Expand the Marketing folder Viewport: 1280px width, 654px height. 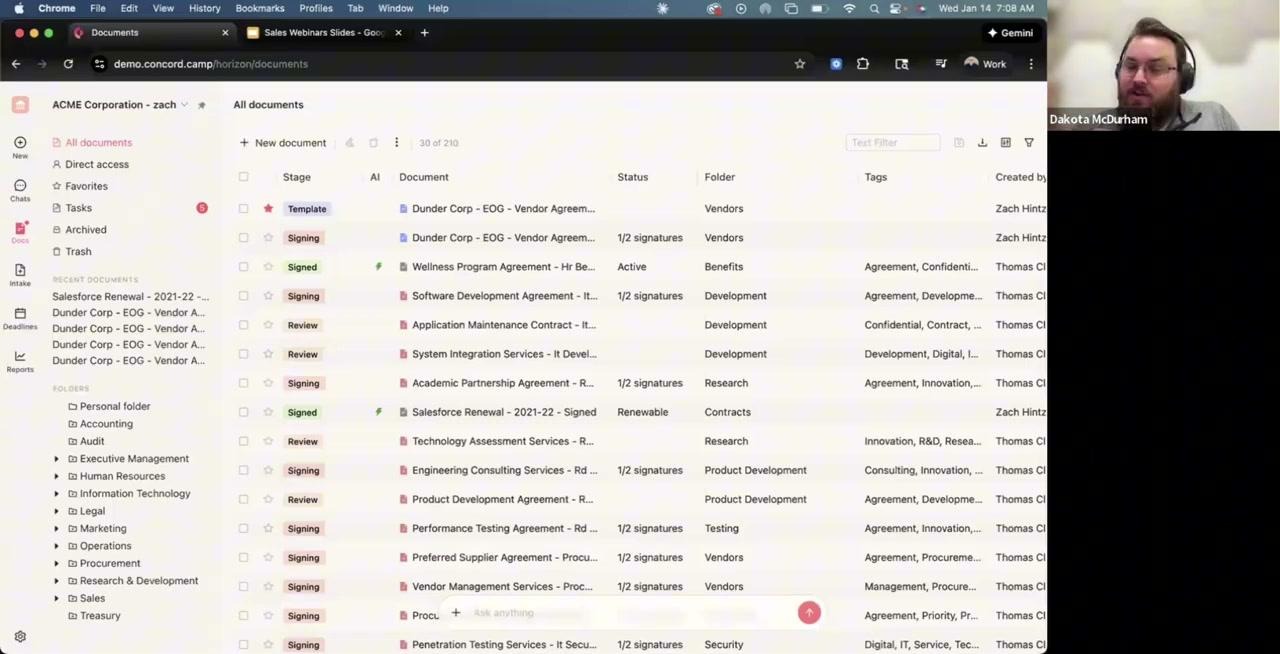56,529
